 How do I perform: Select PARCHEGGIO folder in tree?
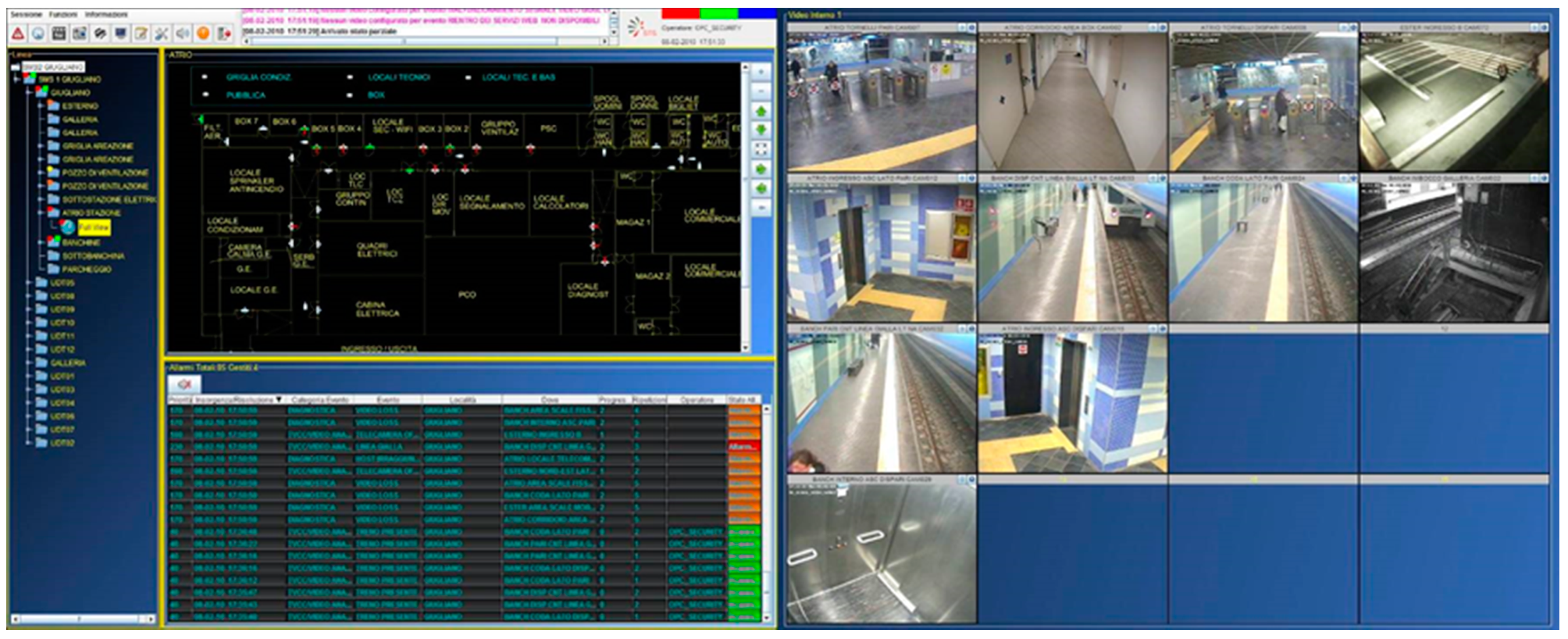87,269
